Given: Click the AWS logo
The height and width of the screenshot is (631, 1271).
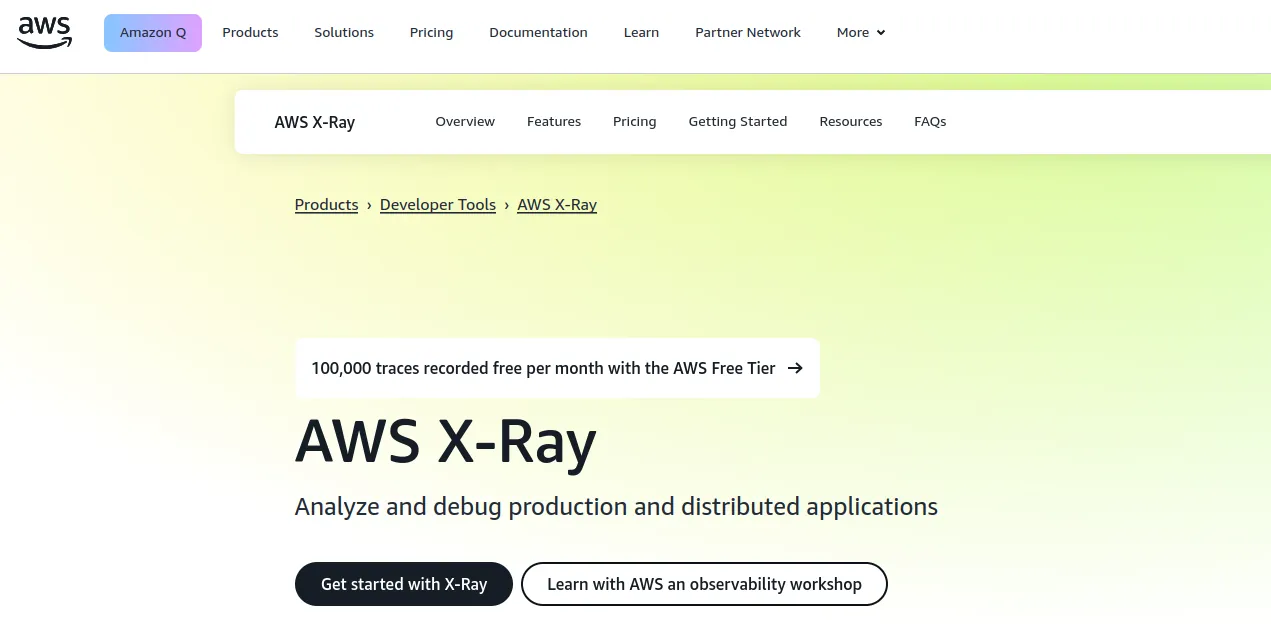Looking at the screenshot, I should 44,32.
